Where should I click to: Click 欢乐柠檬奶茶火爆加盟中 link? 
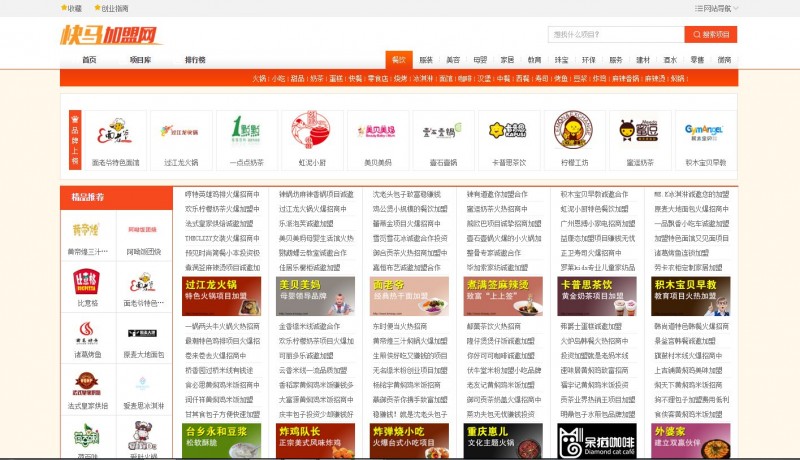coord(222,209)
